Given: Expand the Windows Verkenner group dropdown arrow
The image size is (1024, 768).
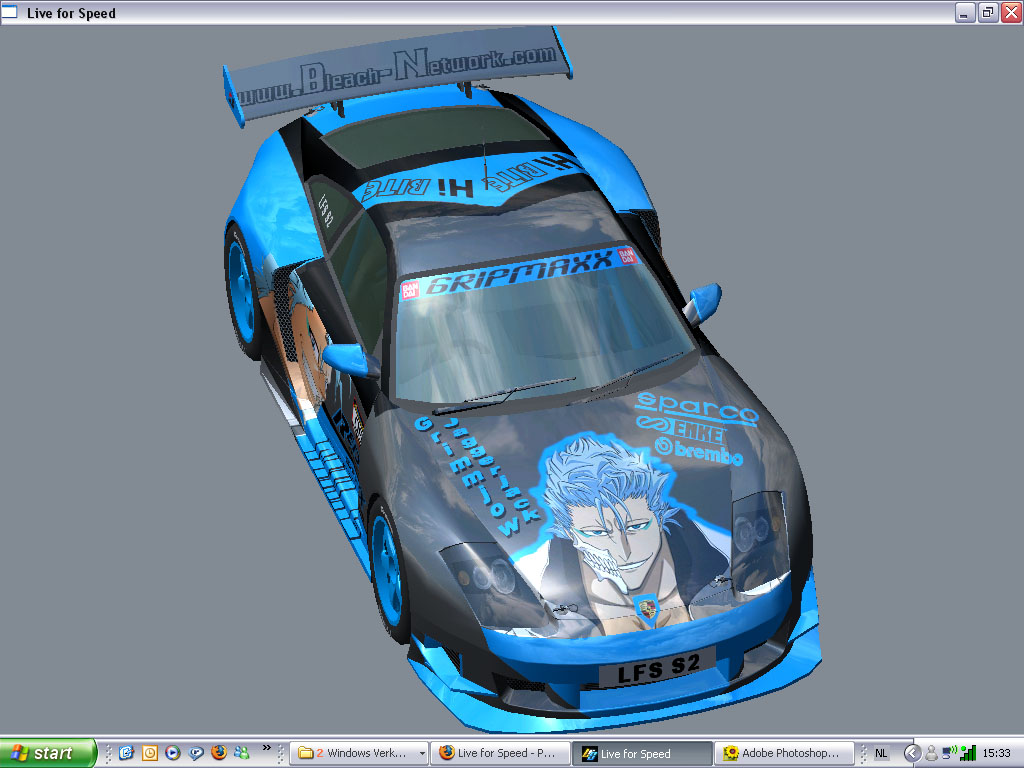Looking at the screenshot, I should 422,753.
